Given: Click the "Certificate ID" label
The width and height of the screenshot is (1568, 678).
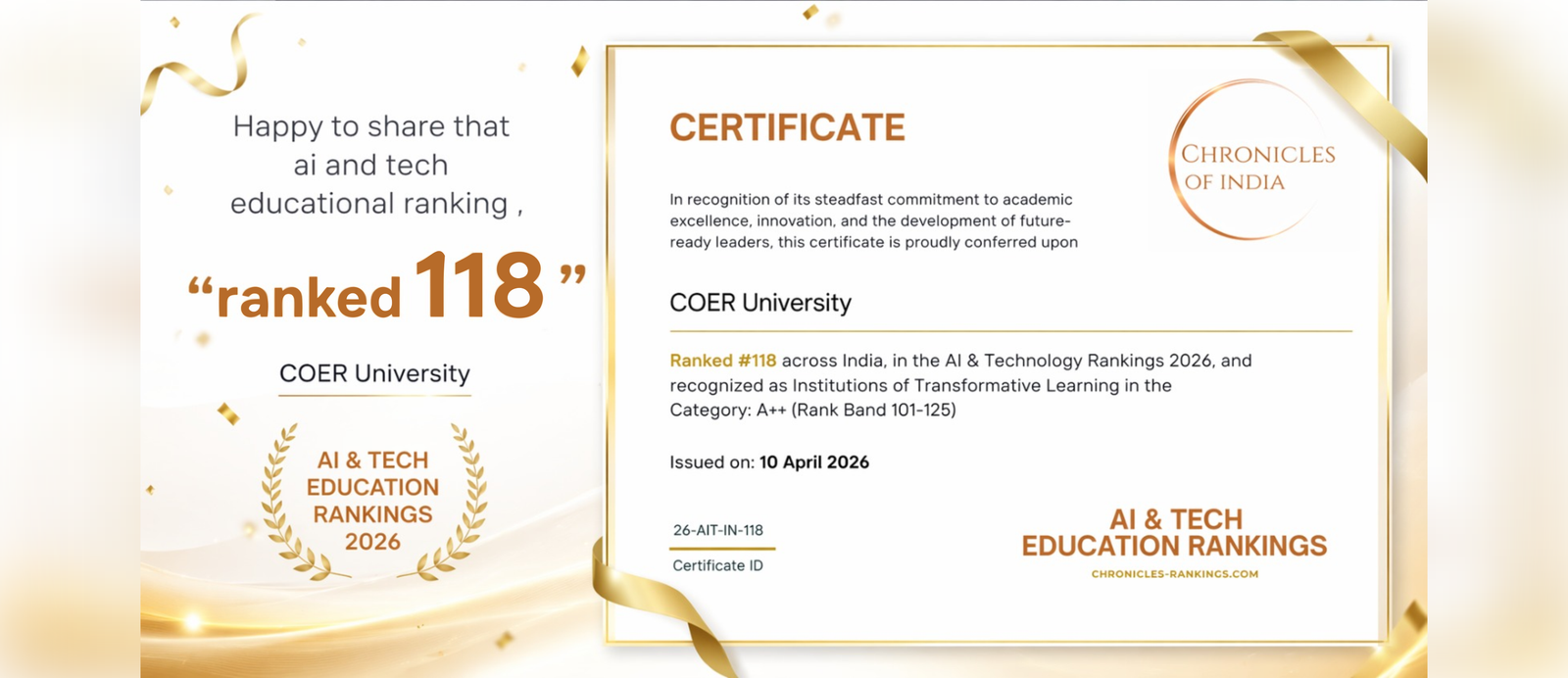Looking at the screenshot, I should [717, 565].
